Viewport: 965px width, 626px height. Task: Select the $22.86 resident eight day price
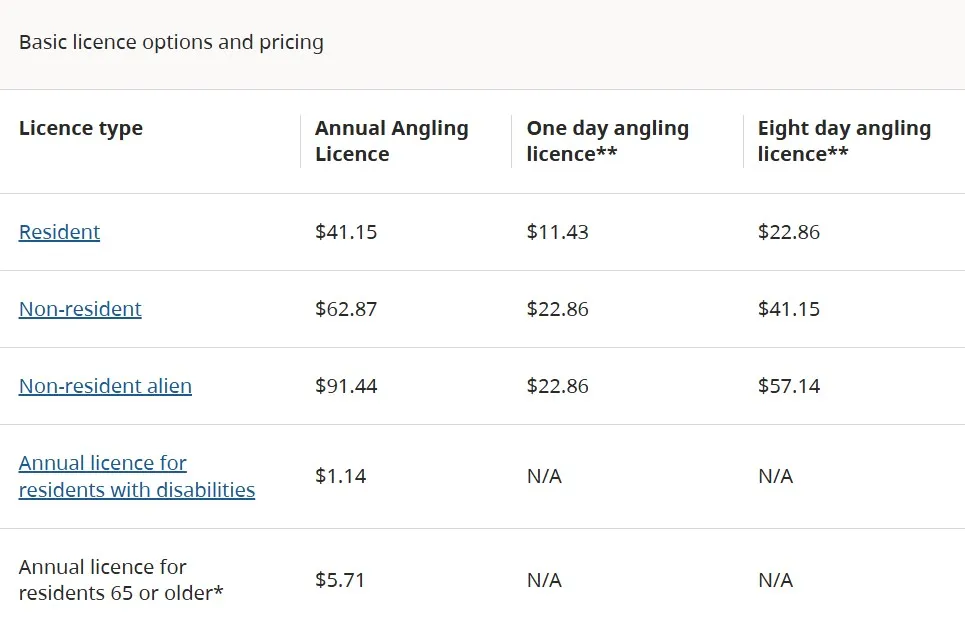pos(789,232)
